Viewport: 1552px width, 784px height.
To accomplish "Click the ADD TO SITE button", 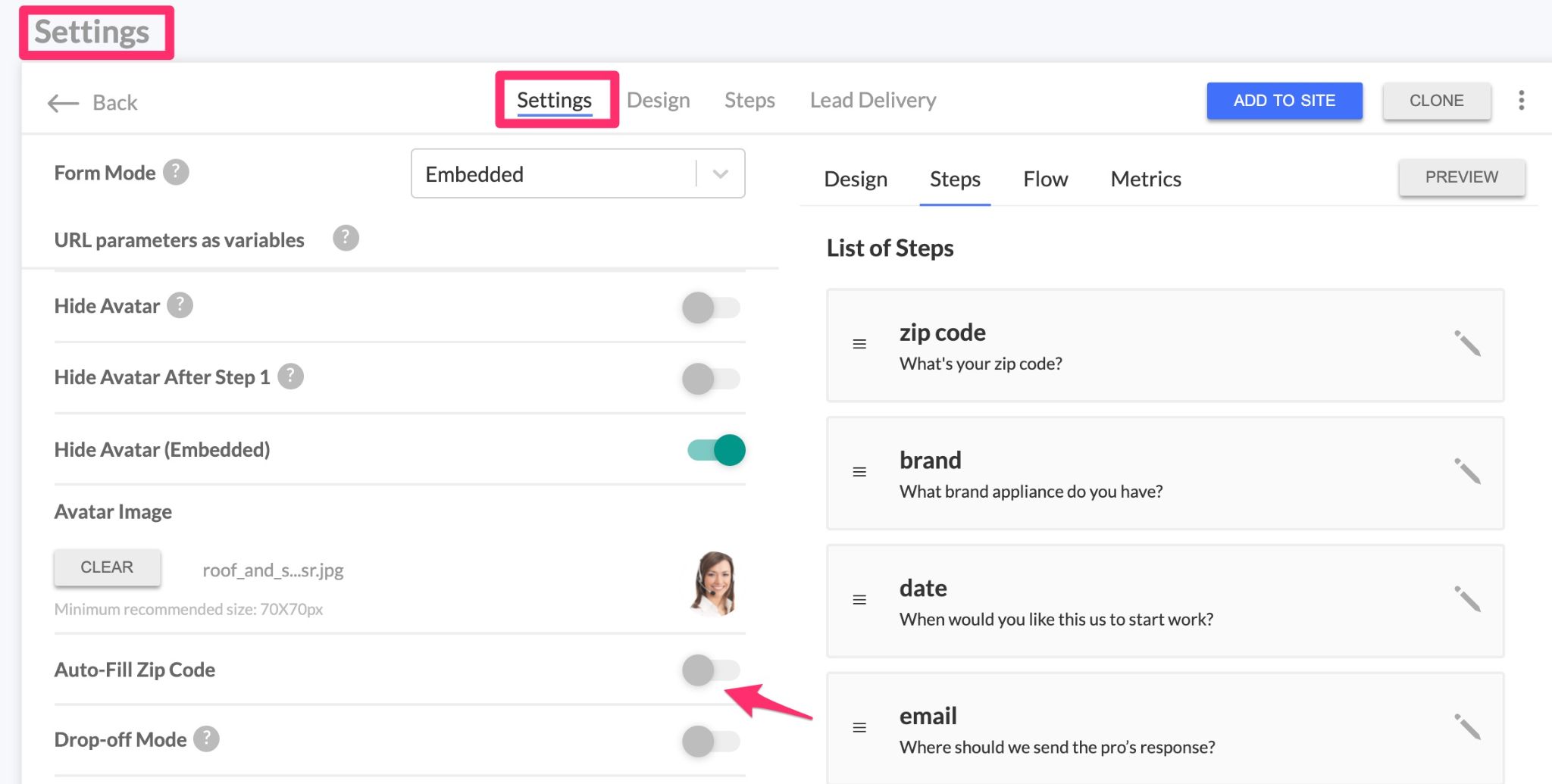I will coord(1284,101).
